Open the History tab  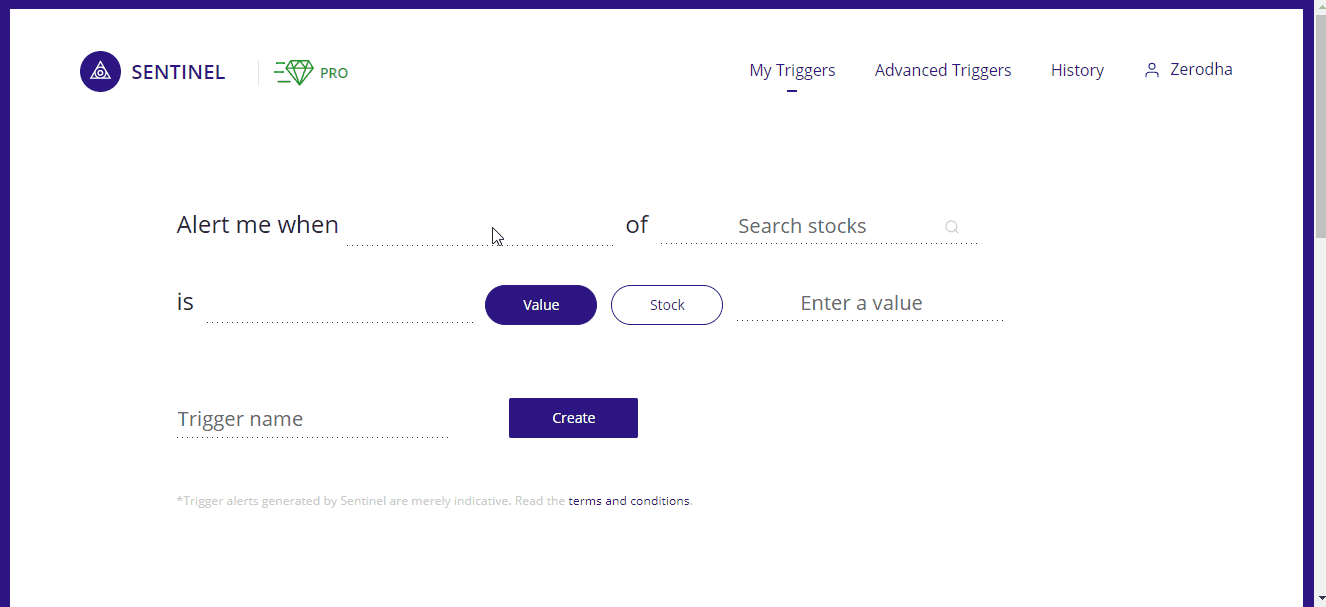pos(1077,70)
